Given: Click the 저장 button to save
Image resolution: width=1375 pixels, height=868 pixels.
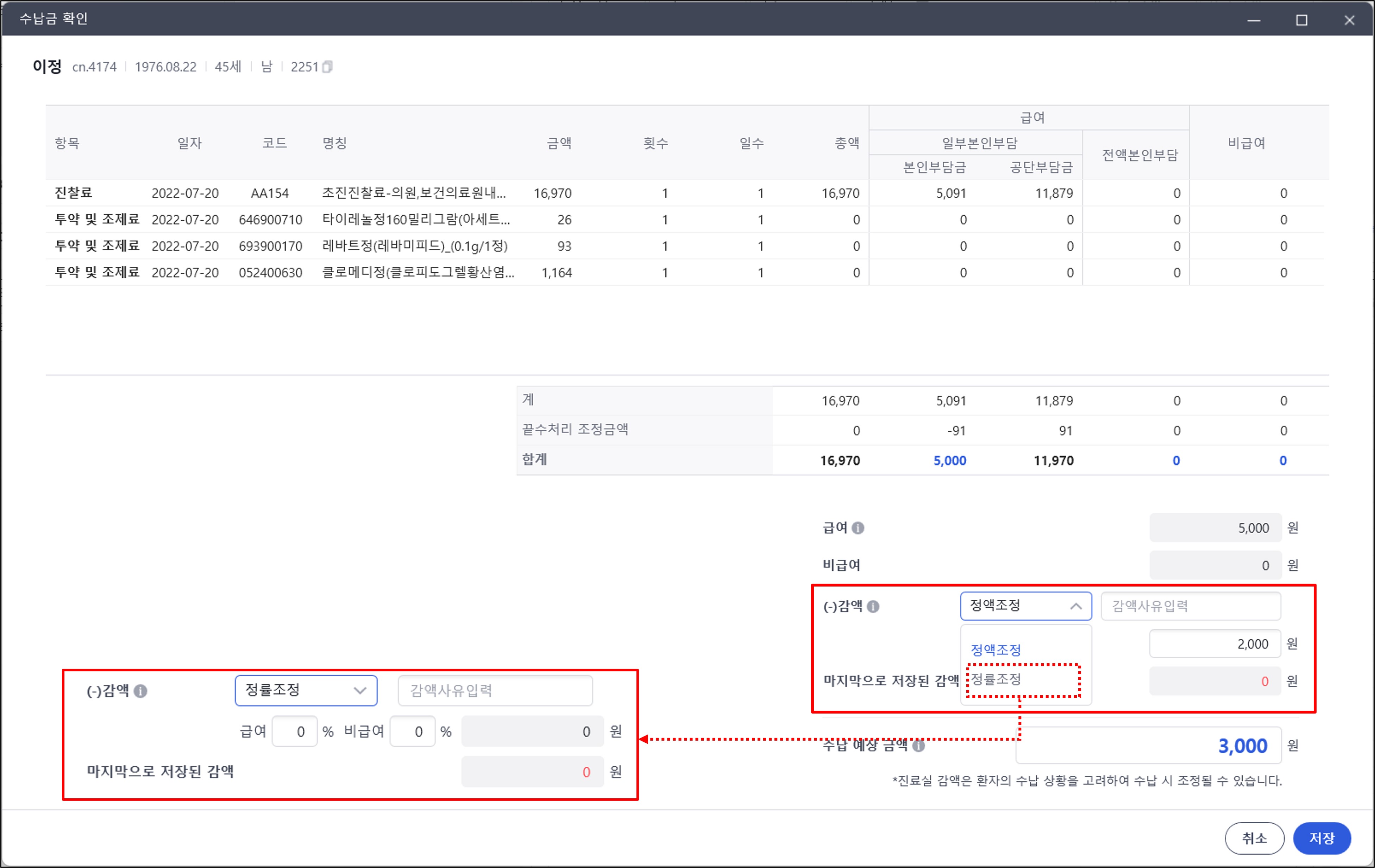Looking at the screenshot, I should [x=1321, y=838].
